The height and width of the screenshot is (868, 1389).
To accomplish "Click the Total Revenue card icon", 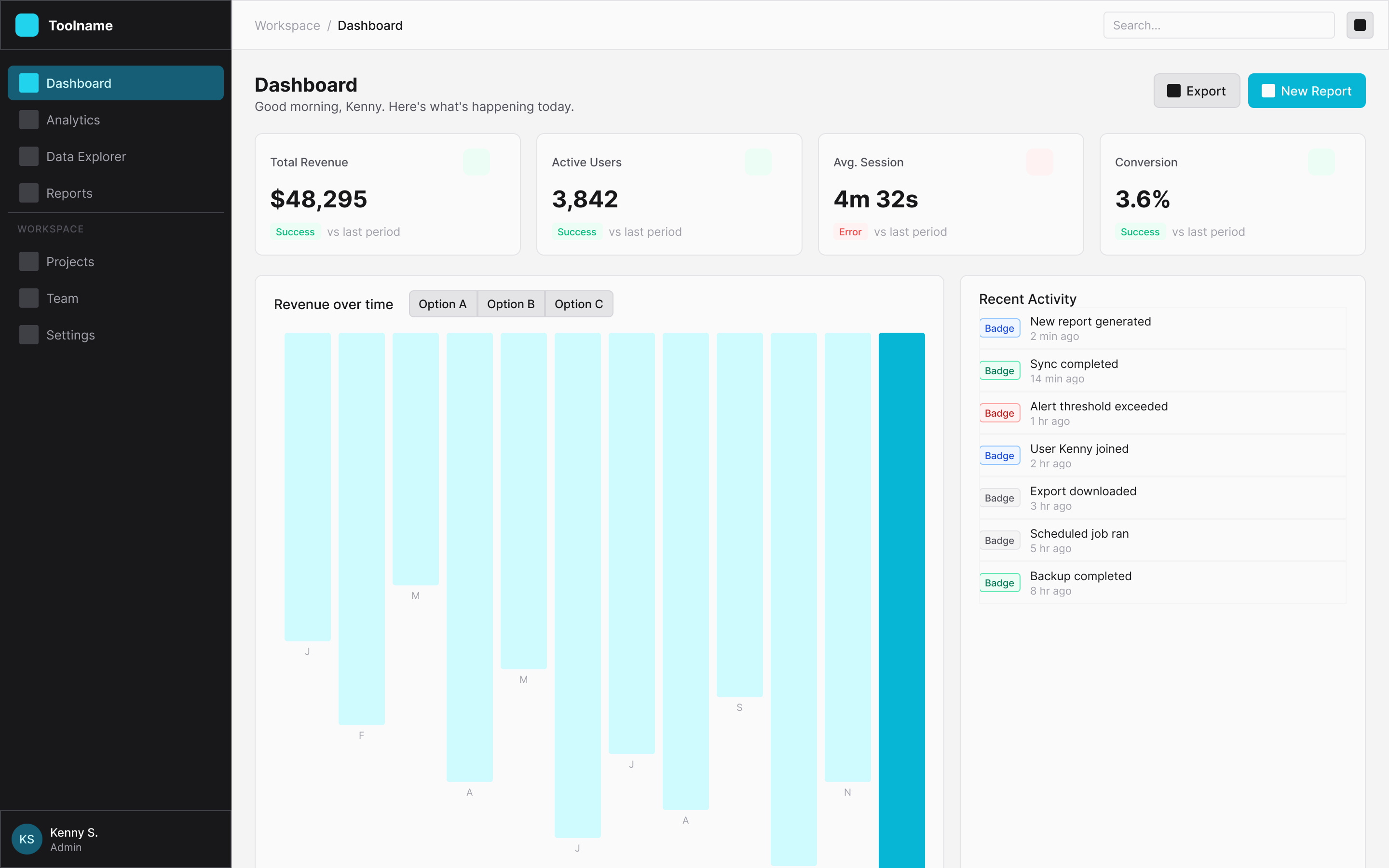I will [476, 162].
